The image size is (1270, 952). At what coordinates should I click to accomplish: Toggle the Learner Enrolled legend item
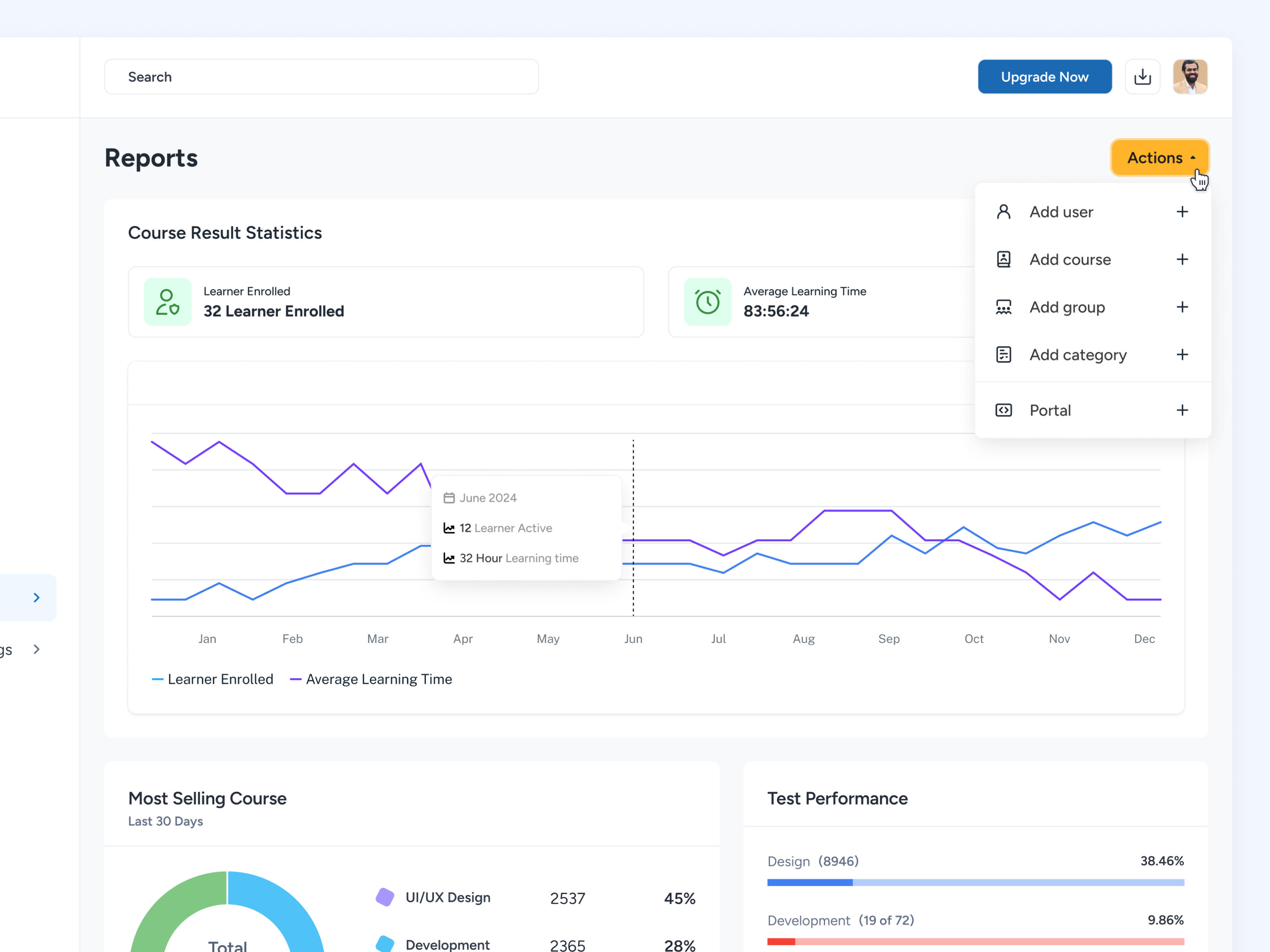[213, 679]
